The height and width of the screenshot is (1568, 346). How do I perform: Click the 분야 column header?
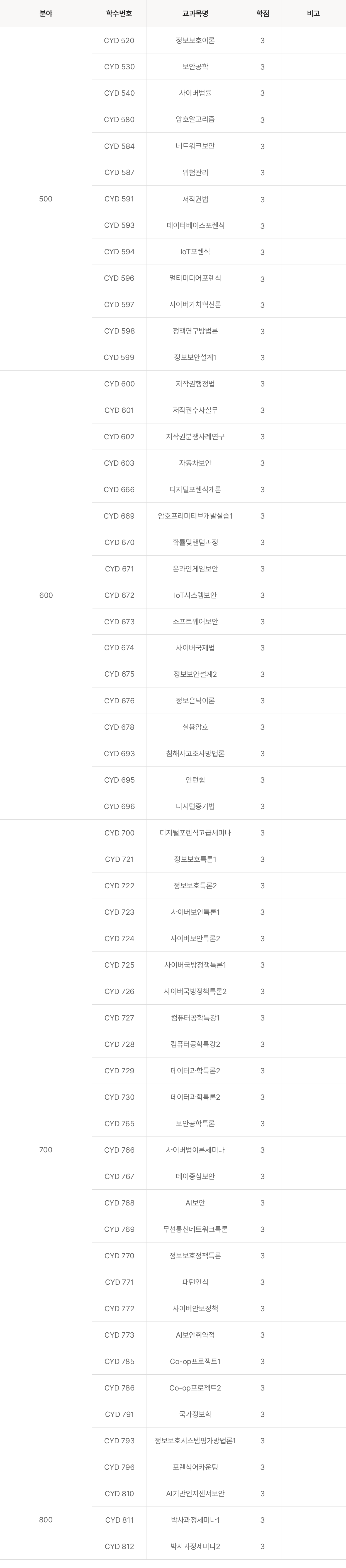[46, 13]
